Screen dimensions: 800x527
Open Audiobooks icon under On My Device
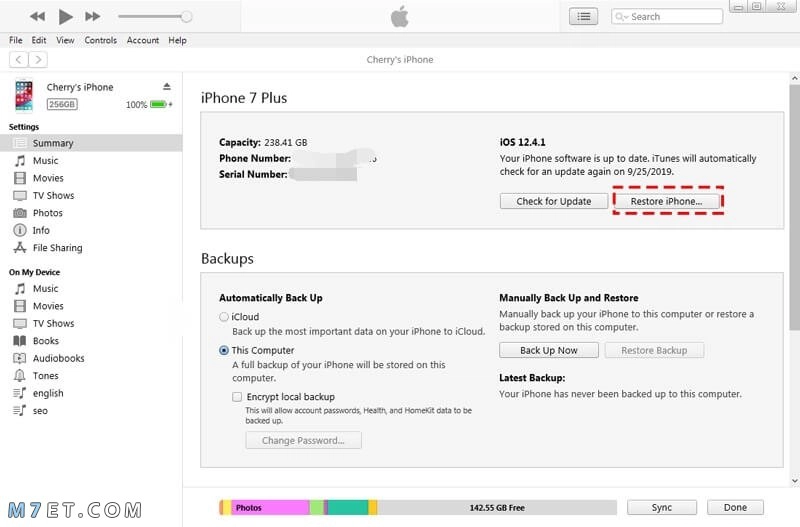coord(20,358)
